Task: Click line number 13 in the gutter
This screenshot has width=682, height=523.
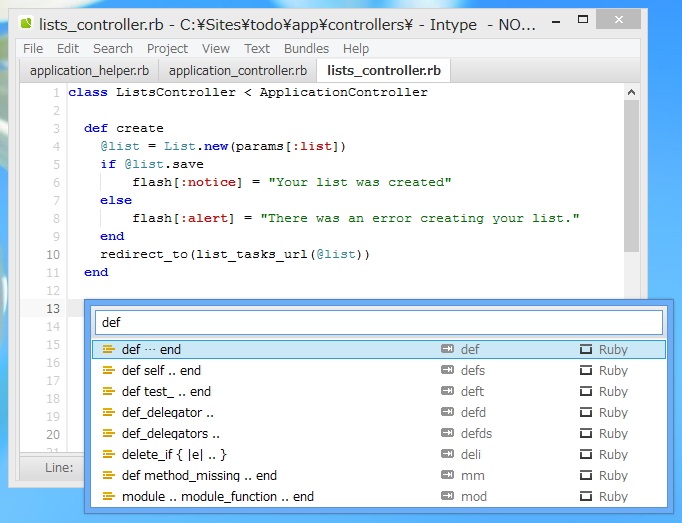Action: 53,308
